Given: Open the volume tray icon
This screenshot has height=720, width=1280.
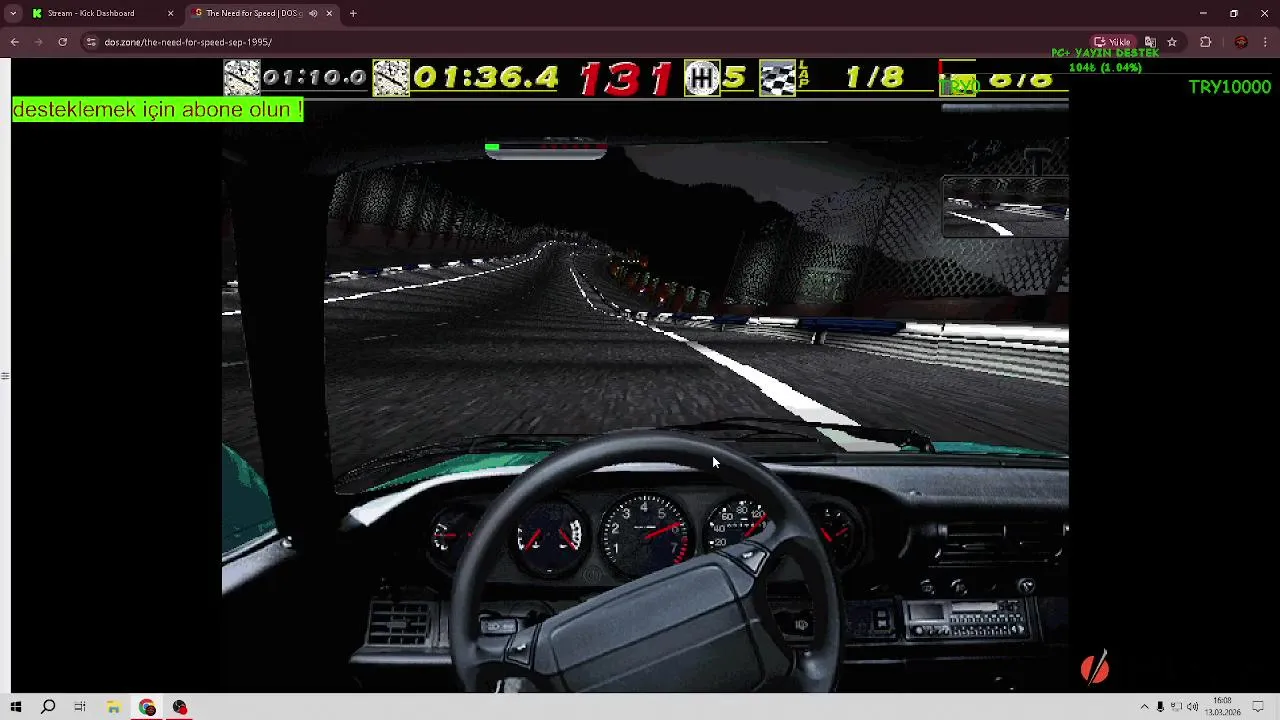Looking at the screenshot, I should 1192,707.
